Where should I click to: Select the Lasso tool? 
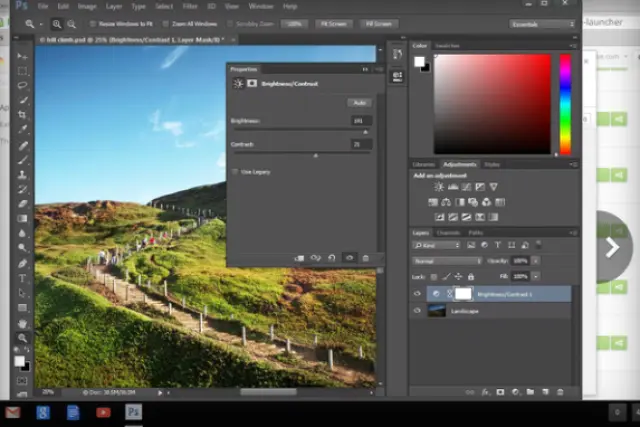tap(22, 85)
